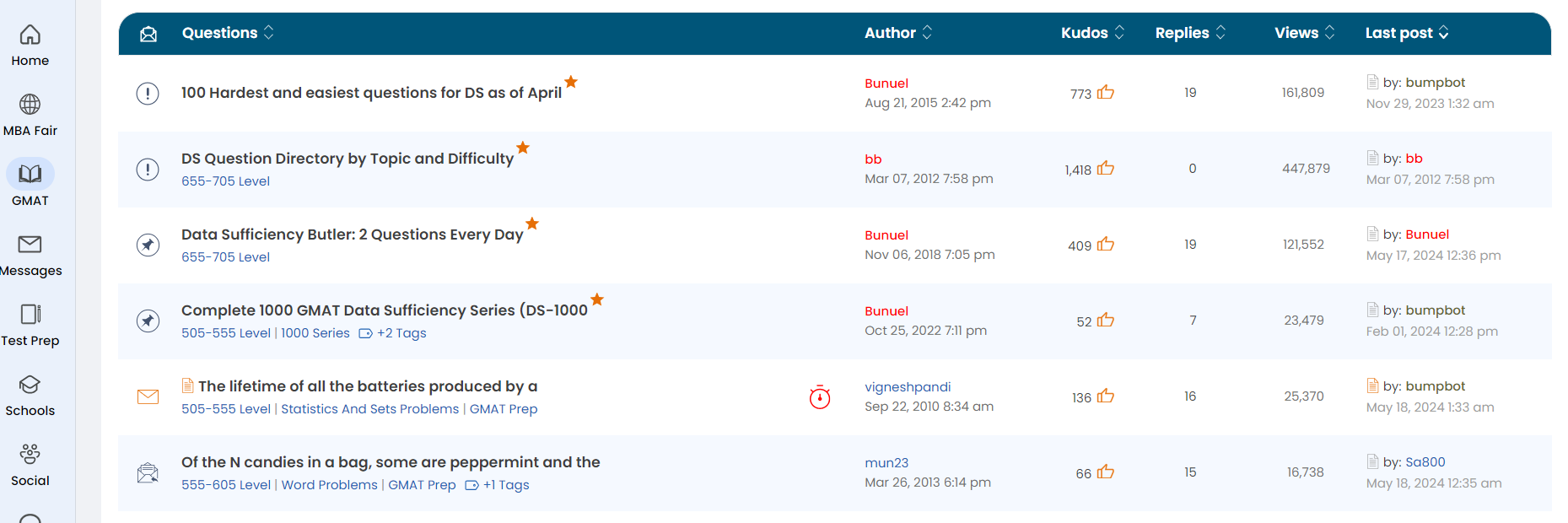Screen dimensions: 1568x523
Task: Open the Social sidebar icon
Action: [30, 454]
